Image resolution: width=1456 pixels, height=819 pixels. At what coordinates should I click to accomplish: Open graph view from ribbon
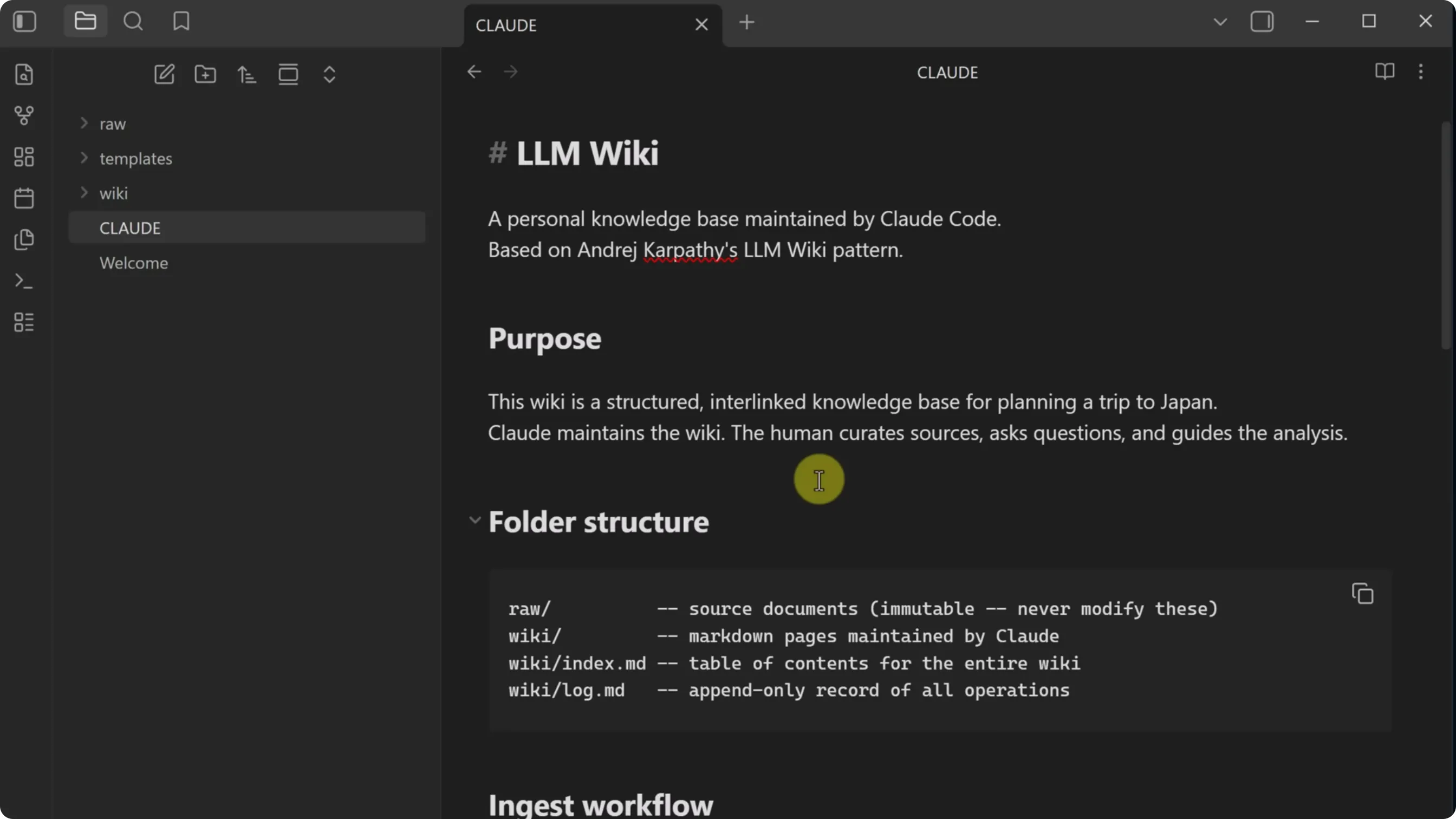(24, 115)
